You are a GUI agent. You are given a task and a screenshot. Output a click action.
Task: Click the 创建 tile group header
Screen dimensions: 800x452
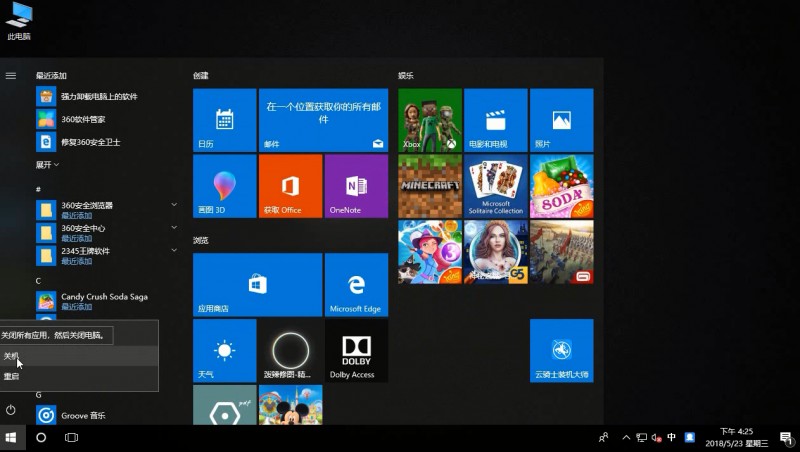201,76
